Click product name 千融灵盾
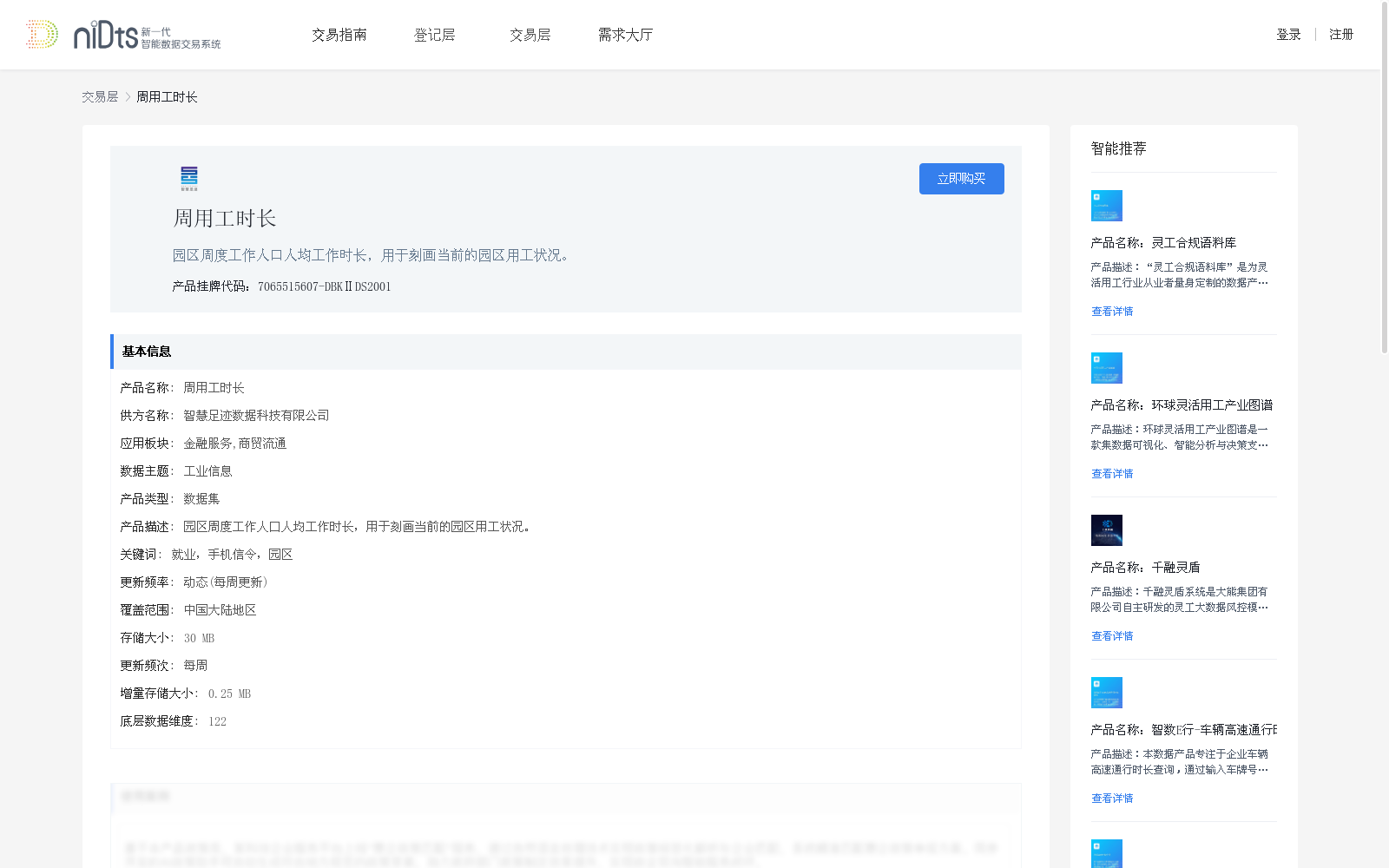Screen dimensions: 1389x868 (x=1175, y=568)
